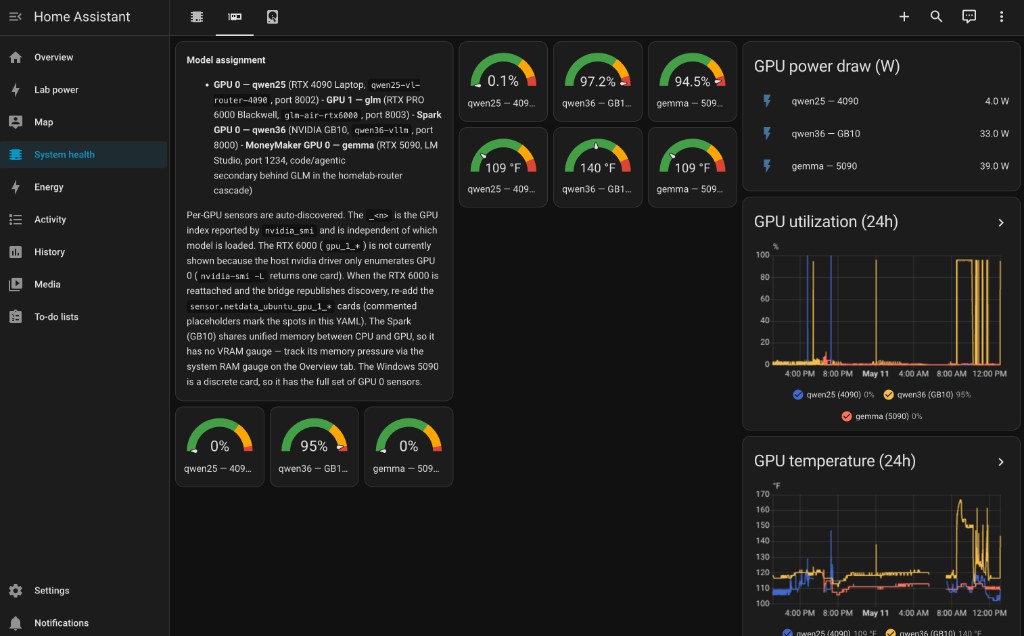1024x636 pixels.
Task: Switch to the disk drive dashboard tab
Action: pyautogui.click(x=272, y=17)
